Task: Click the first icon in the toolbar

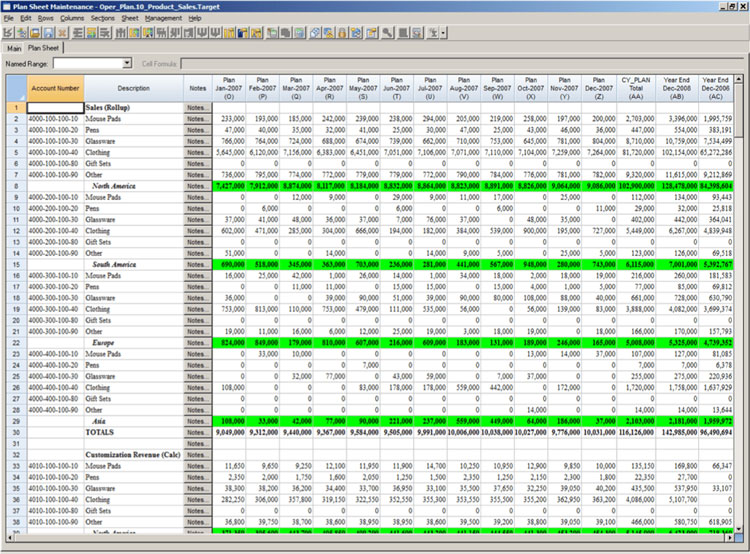Action: coord(8,33)
